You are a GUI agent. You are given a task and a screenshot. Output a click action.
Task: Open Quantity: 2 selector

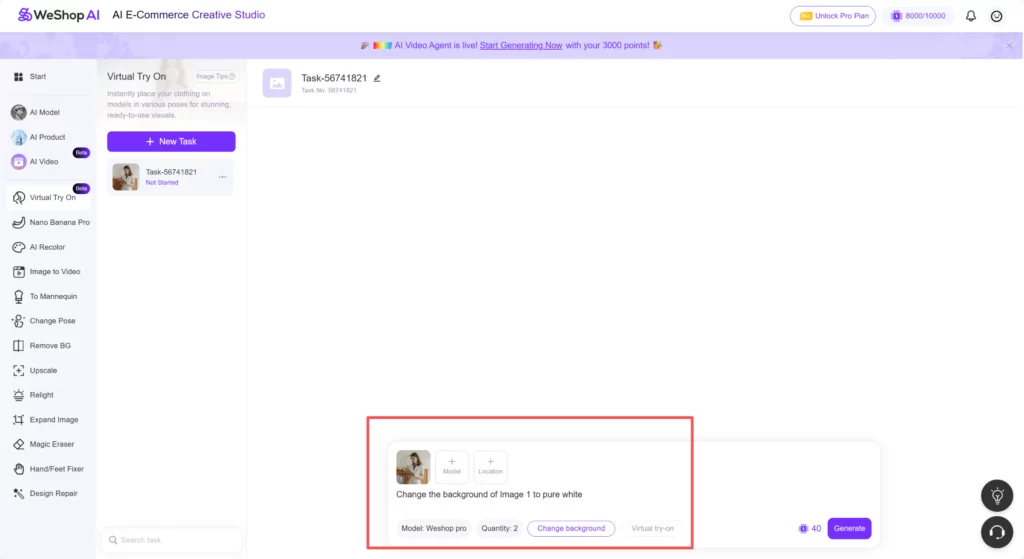500,528
